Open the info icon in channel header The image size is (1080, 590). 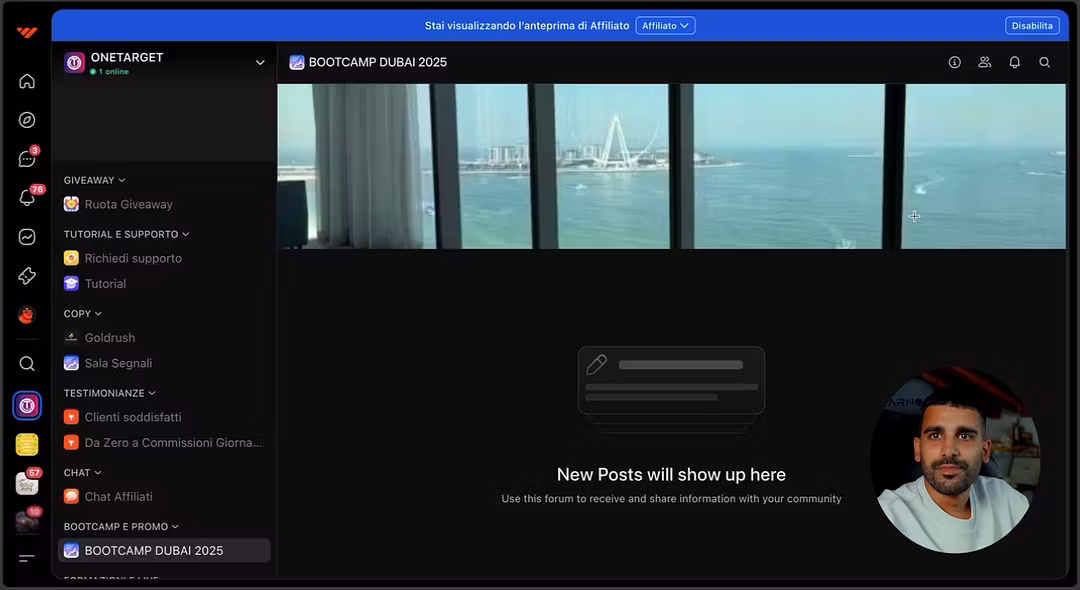click(x=955, y=62)
